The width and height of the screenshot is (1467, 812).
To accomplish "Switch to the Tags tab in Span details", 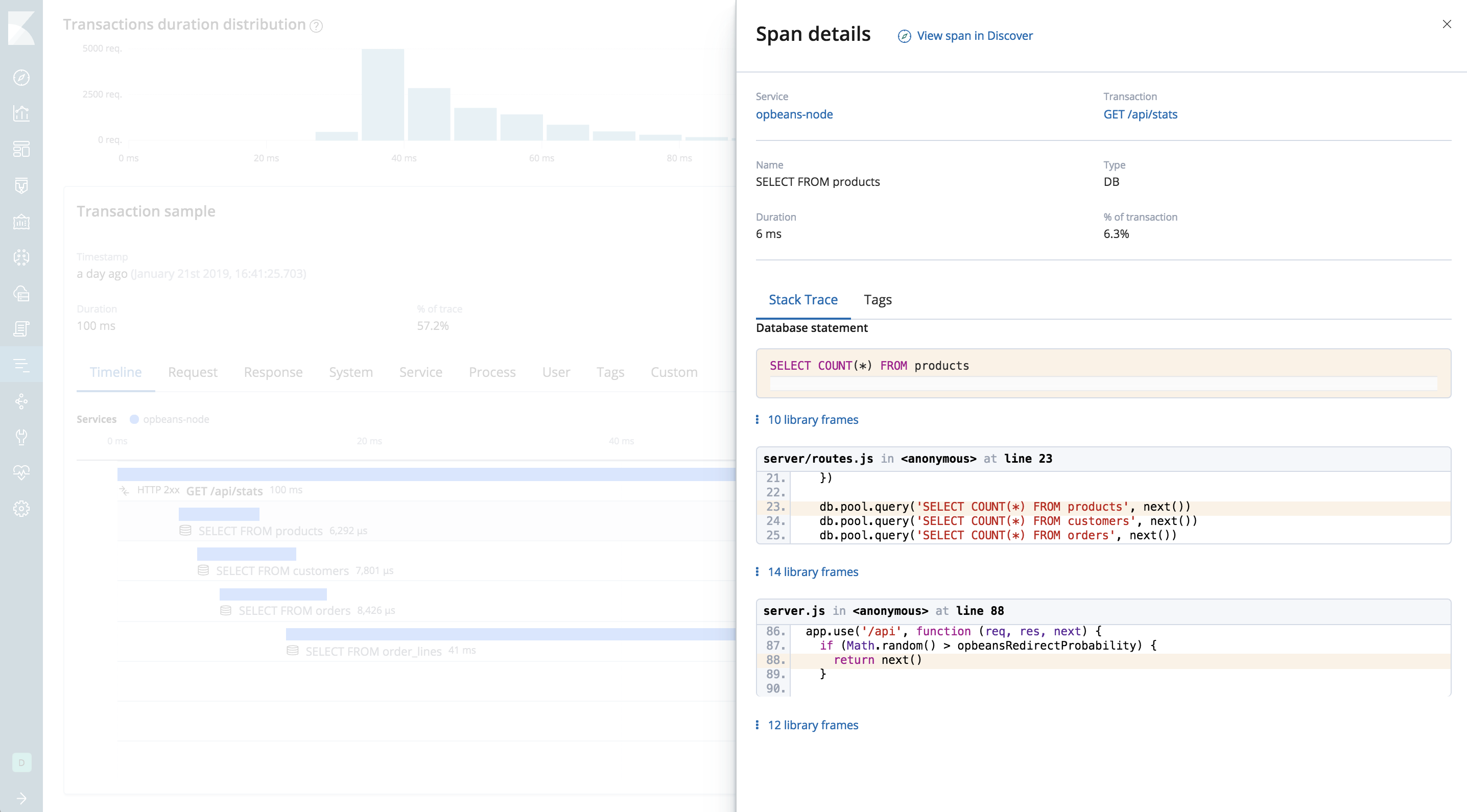I will tap(877, 299).
